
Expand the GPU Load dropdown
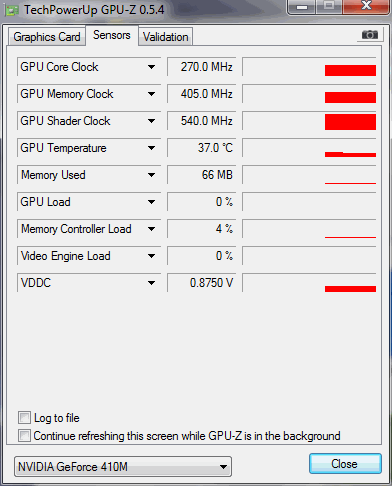tap(151, 202)
